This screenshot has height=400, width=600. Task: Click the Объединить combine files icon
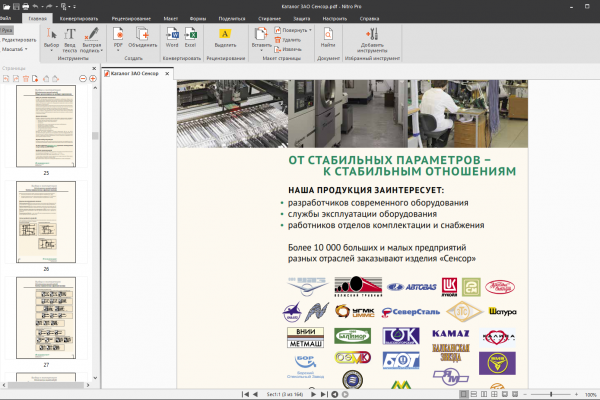tap(142, 37)
